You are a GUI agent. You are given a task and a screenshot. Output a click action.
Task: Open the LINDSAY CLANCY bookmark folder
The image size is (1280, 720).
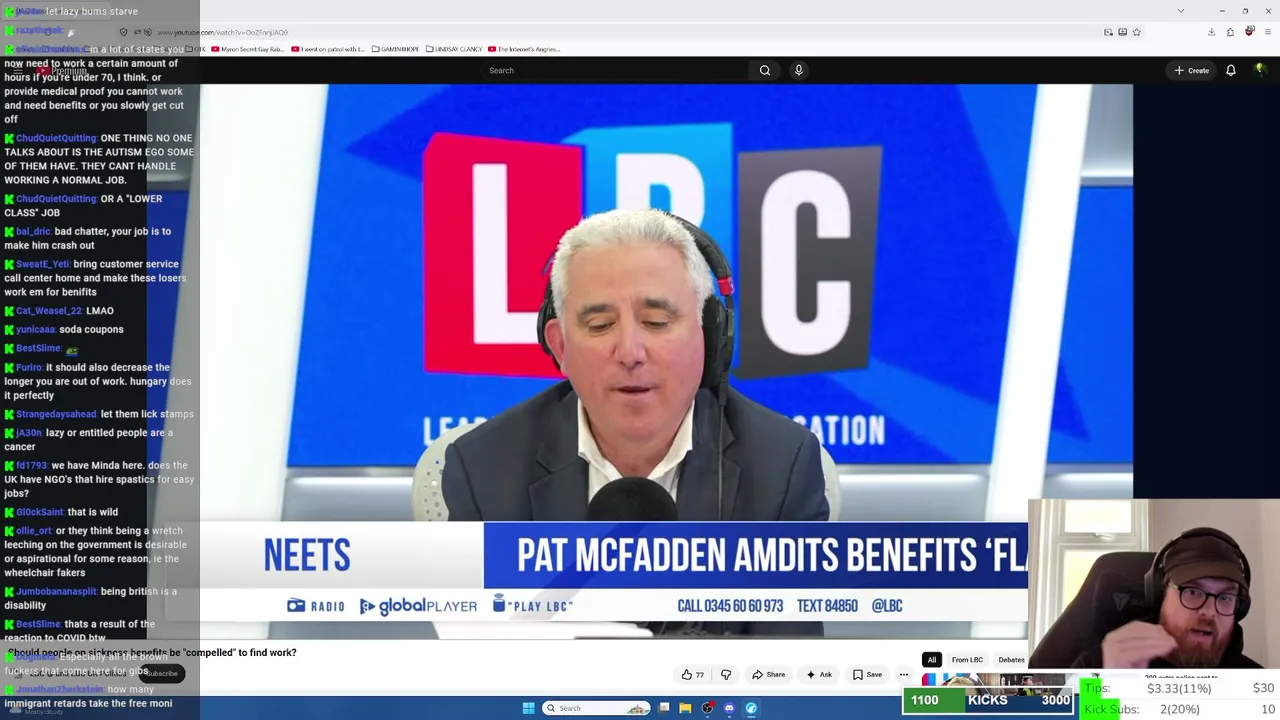click(454, 49)
